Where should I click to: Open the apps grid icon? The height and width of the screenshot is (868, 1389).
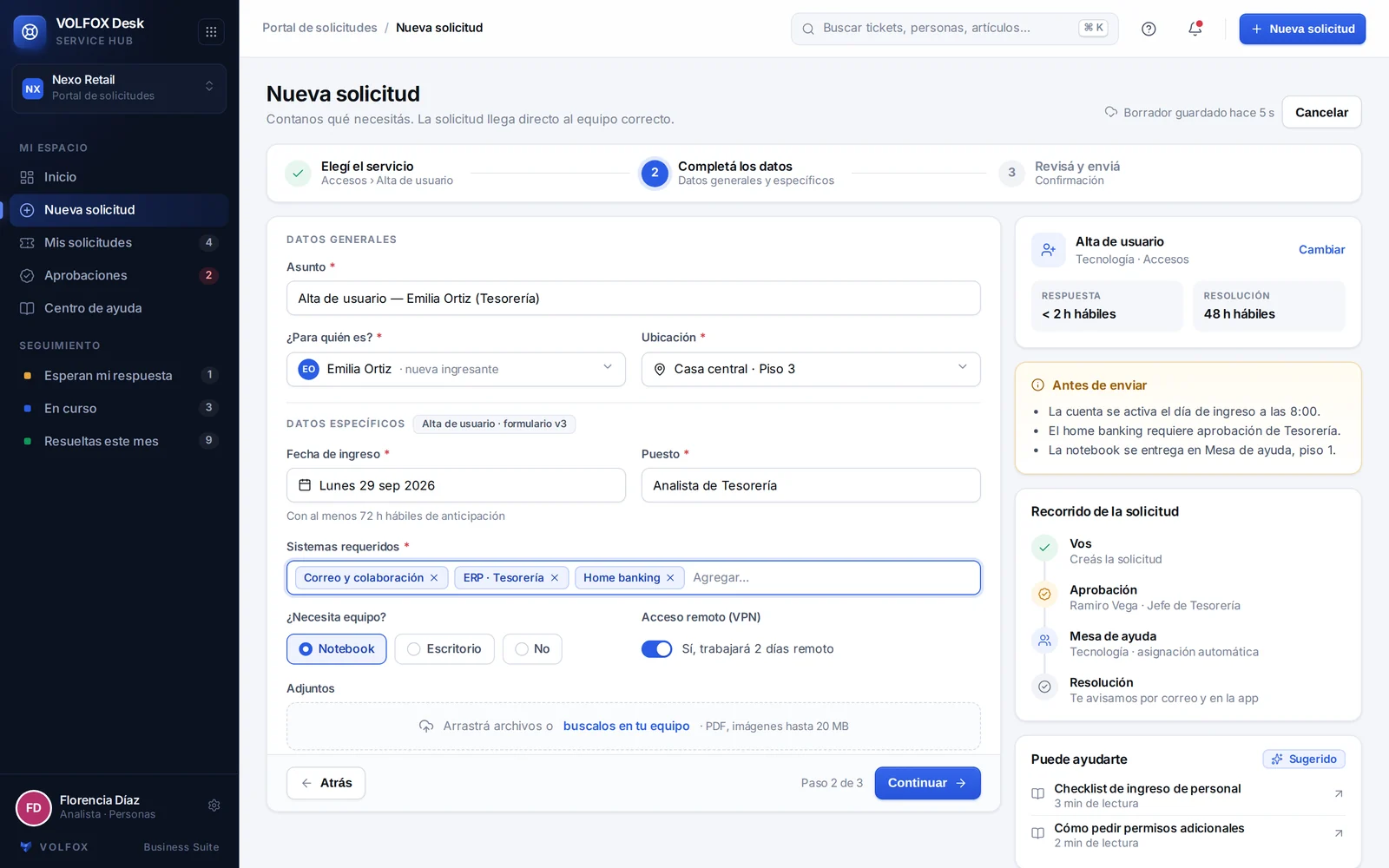click(x=211, y=32)
